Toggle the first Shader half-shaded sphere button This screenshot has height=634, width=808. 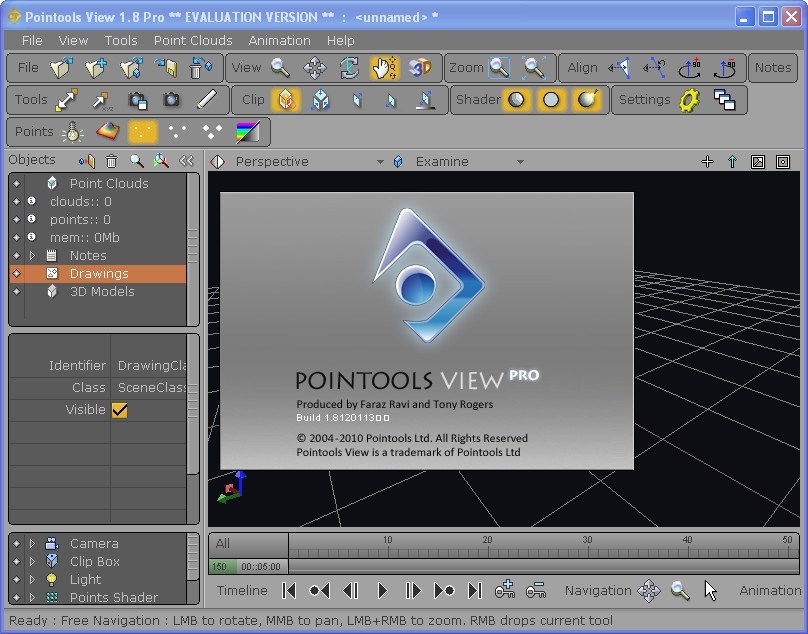coord(516,100)
